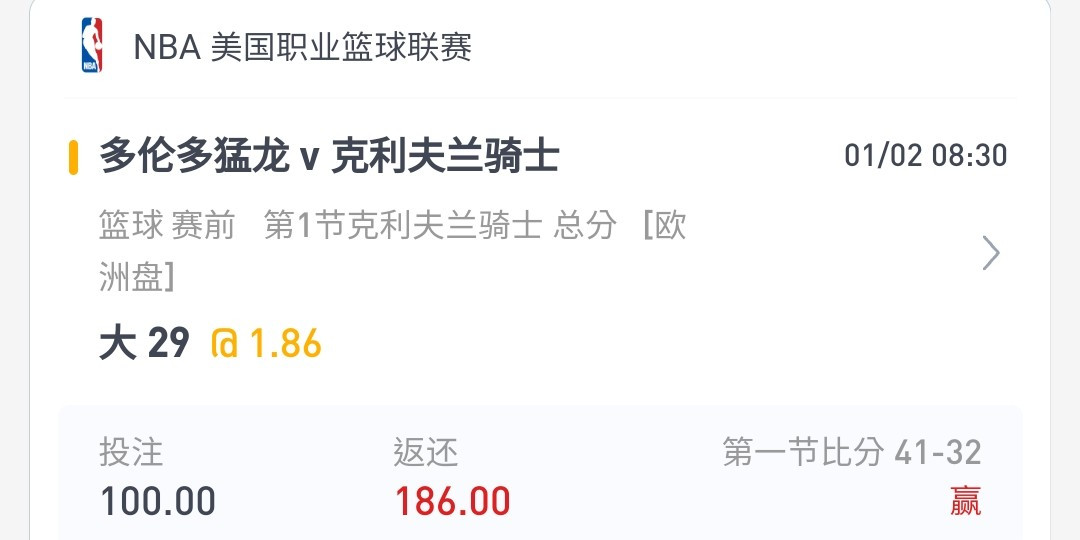This screenshot has height=540, width=1080.
Task: Tap the 投注 stake label
Action: point(131,453)
